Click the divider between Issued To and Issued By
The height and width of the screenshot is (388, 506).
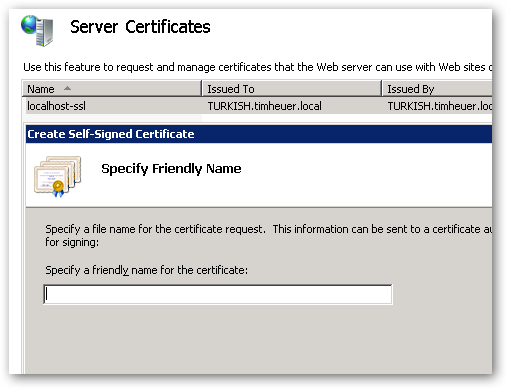coord(382,89)
